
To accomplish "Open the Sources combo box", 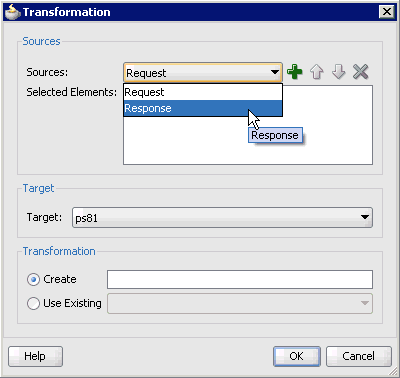I will tap(203, 72).
